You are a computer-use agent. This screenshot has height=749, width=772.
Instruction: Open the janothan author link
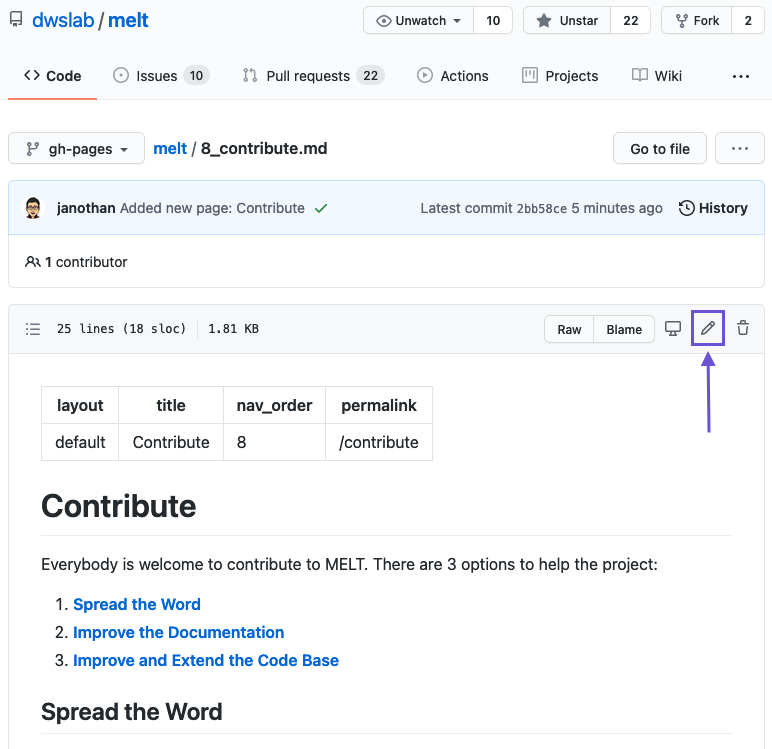click(86, 208)
